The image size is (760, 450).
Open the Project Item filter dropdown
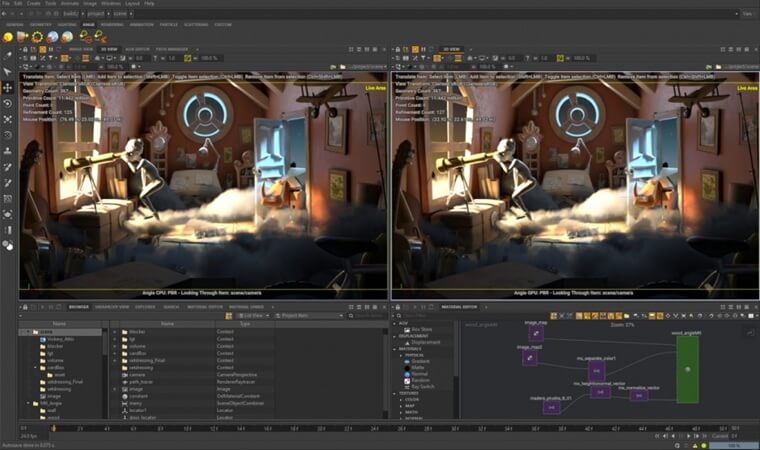(x=309, y=316)
